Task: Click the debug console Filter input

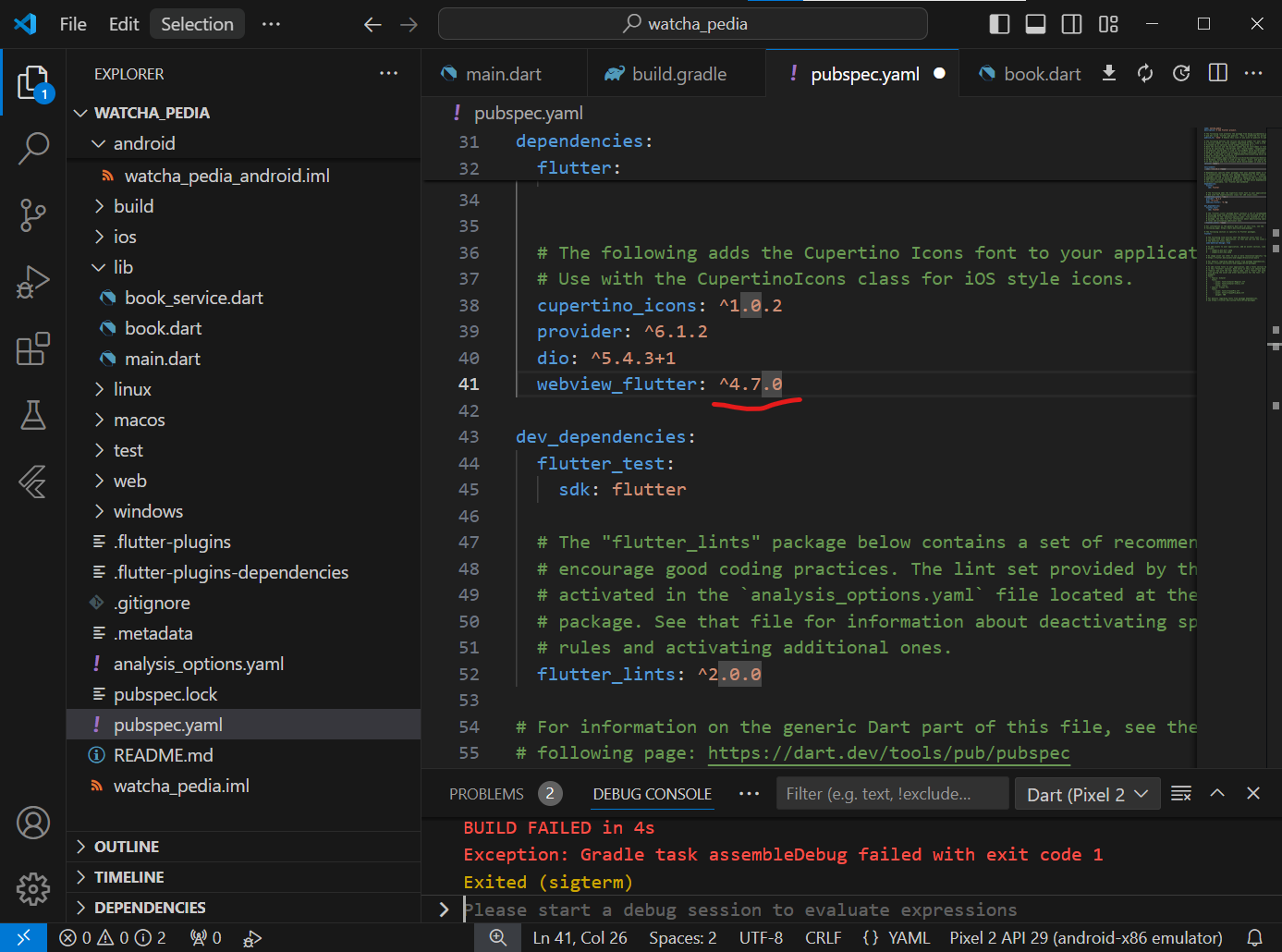Action: 892,794
